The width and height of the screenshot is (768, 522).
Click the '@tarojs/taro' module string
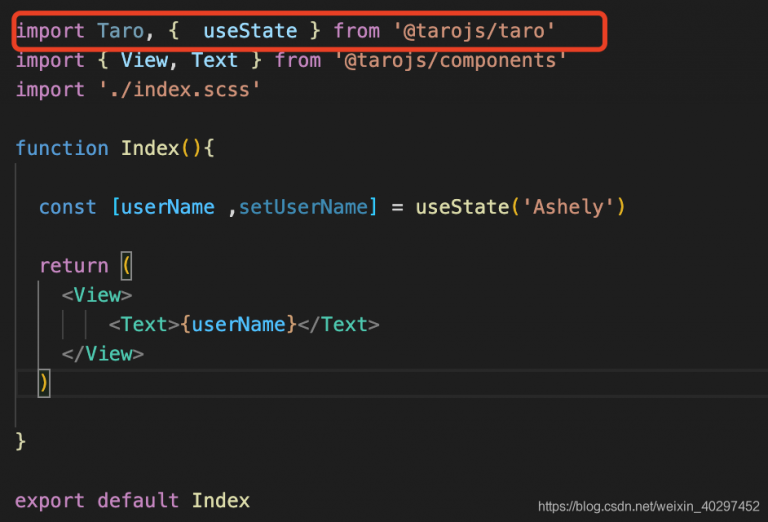click(474, 32)
